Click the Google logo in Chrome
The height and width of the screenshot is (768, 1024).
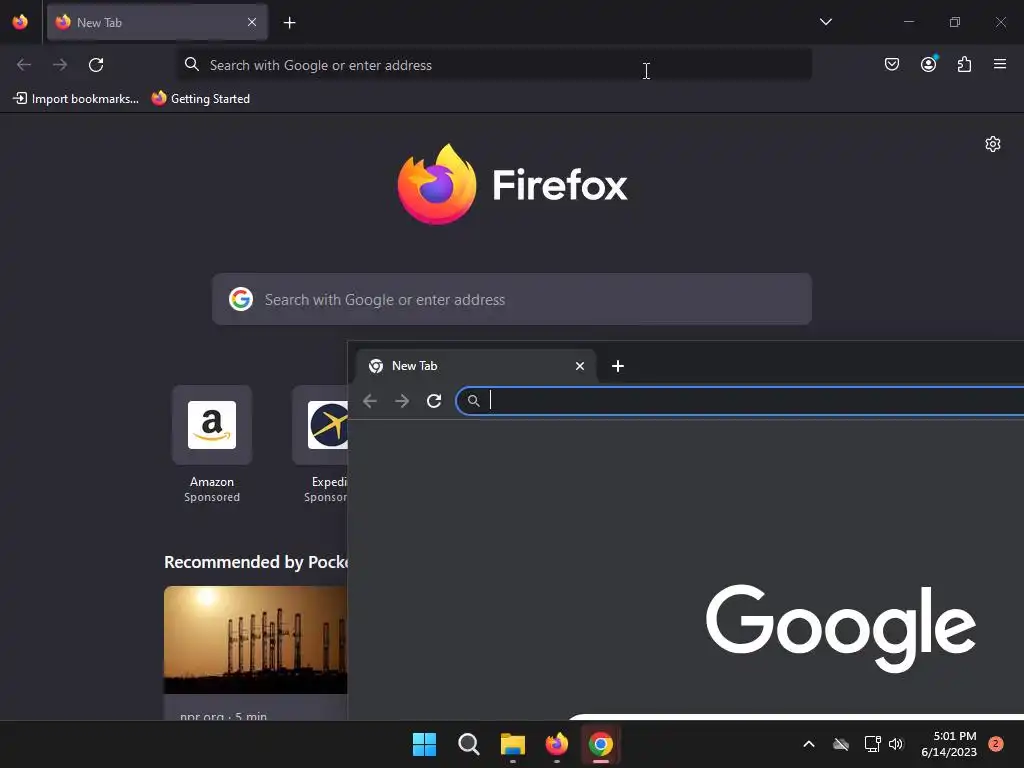click(x=841, y=628)
